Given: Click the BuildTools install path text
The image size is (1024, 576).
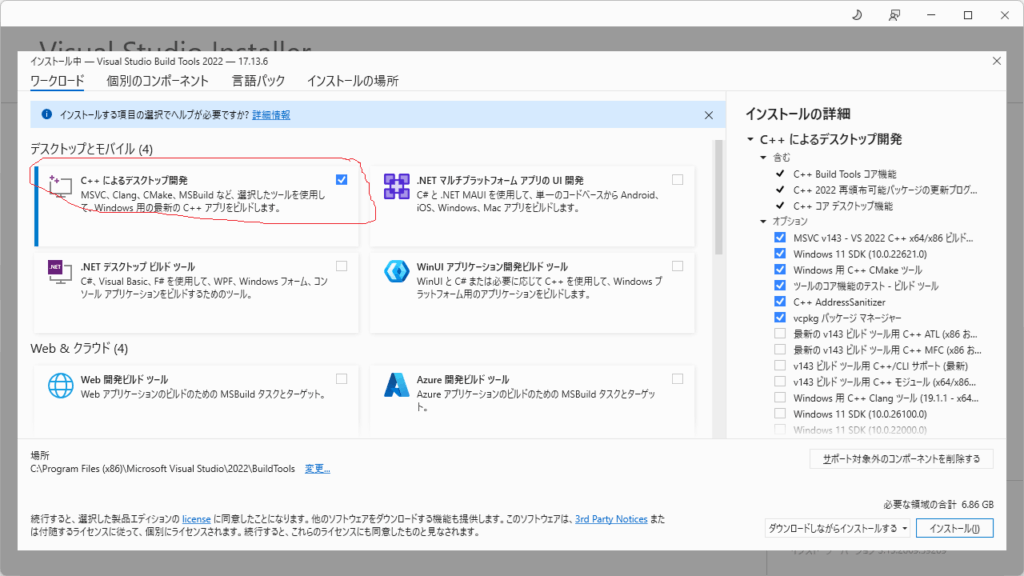Looking at the screenshot, I should point(163,468).
